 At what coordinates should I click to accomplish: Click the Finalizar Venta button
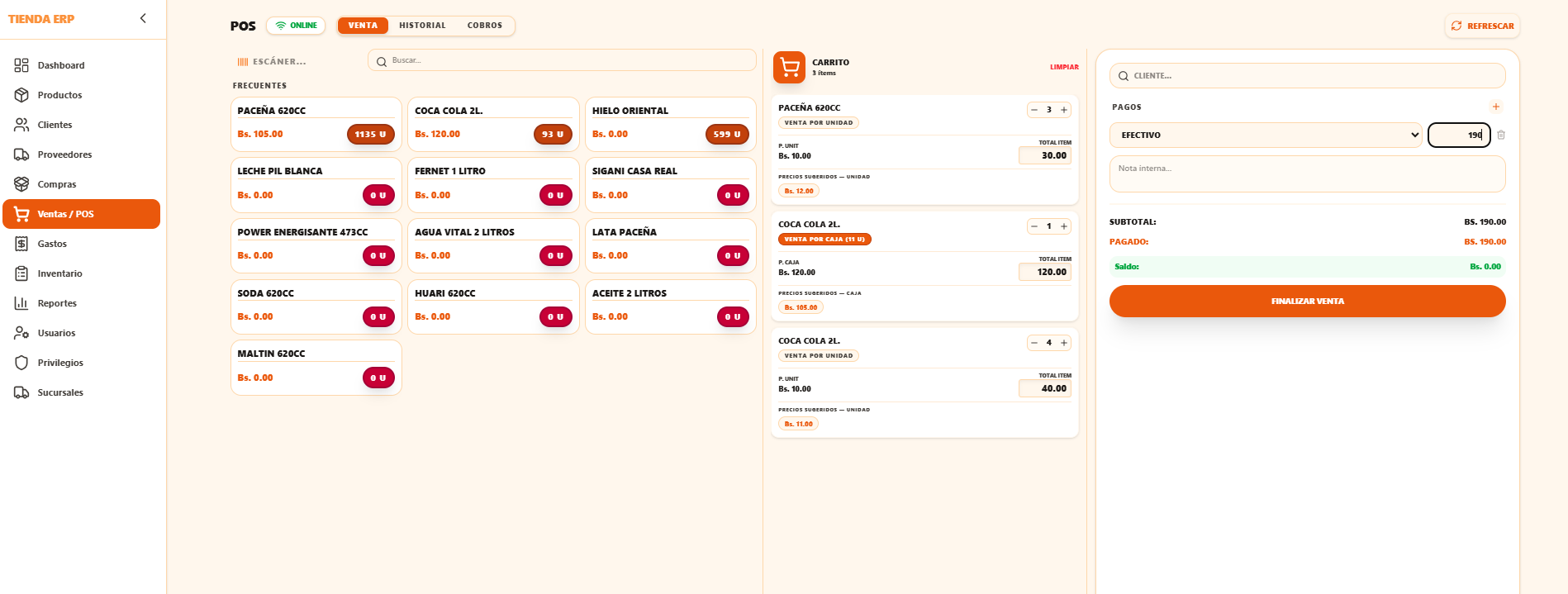[x=1307, y=302]
